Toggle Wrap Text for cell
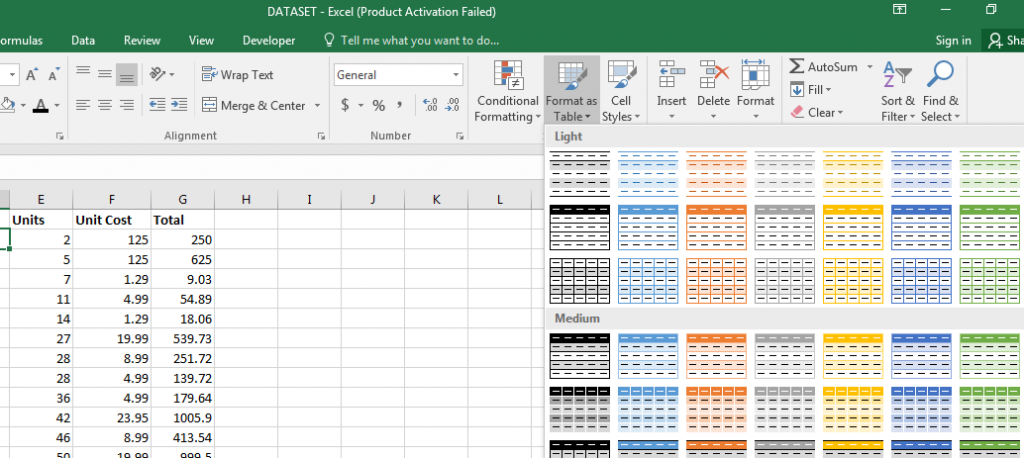Viewport: 1024px width, 458px height. (x=238, y=74)
